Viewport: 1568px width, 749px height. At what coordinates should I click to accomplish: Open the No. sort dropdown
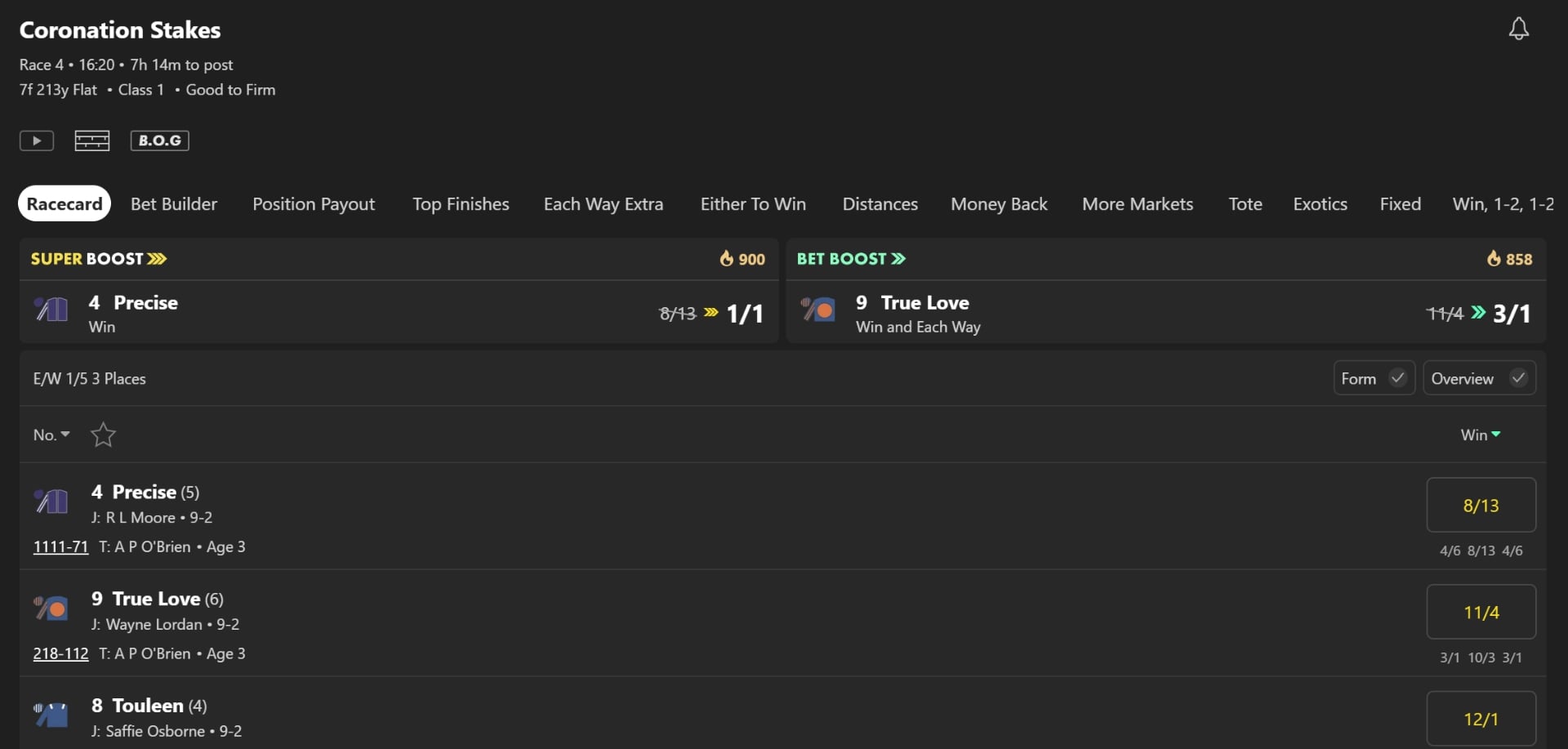click(x=51, y=435)
